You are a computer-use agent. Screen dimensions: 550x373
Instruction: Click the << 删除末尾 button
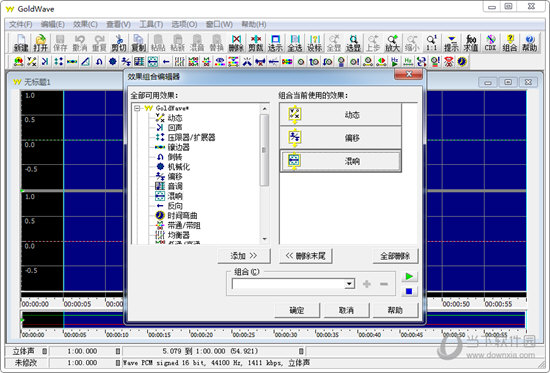[306, 256]
